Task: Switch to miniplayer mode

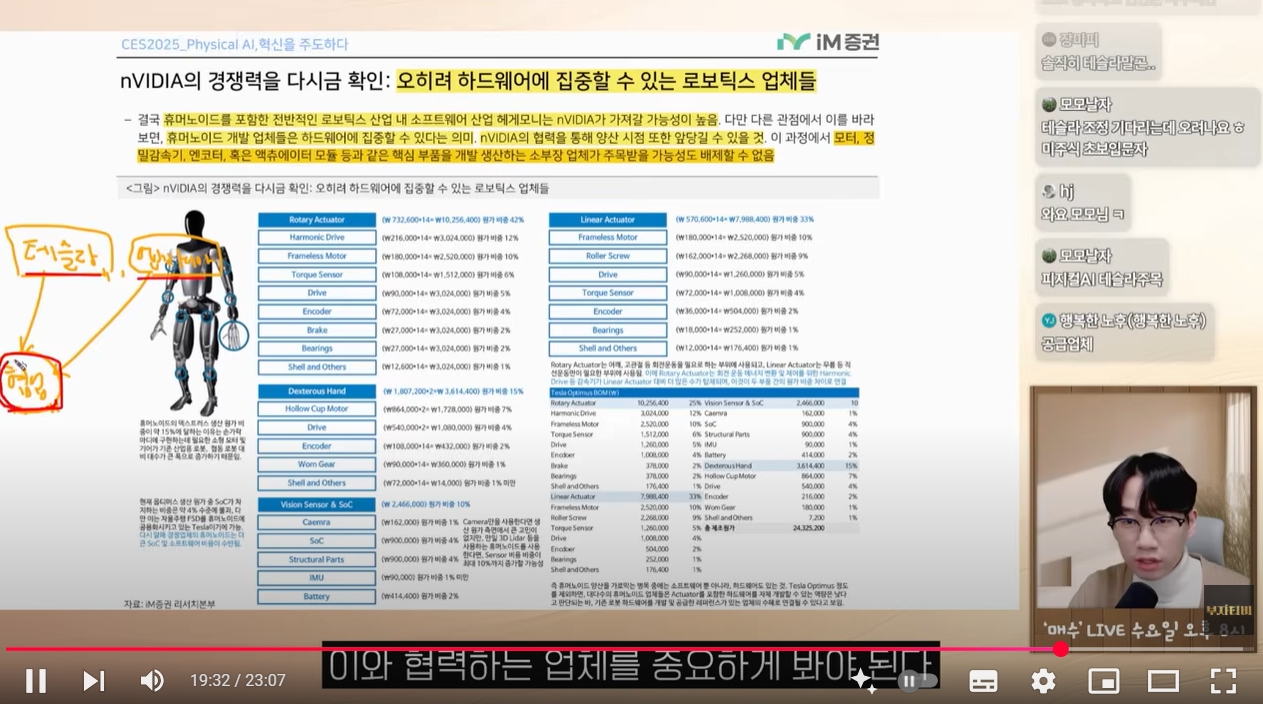Action: click(x=1103, y=681)
